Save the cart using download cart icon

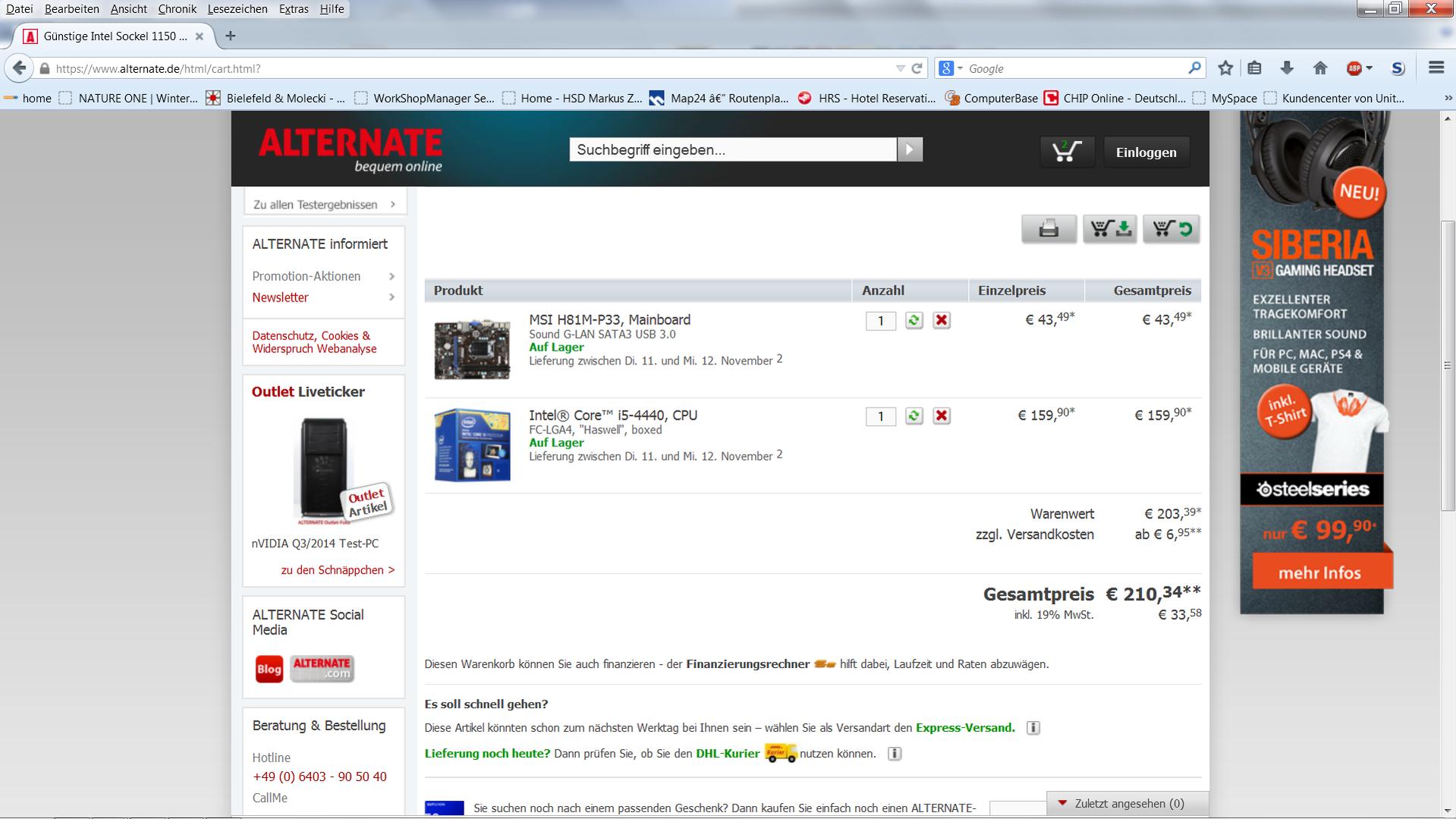click(x=1110, y=228)
